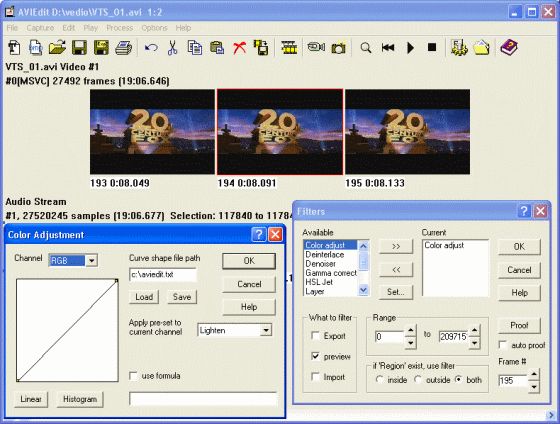Delete selection with the red X icon
Viewport: 560px width, 424px height.
[x=239, y=48]
